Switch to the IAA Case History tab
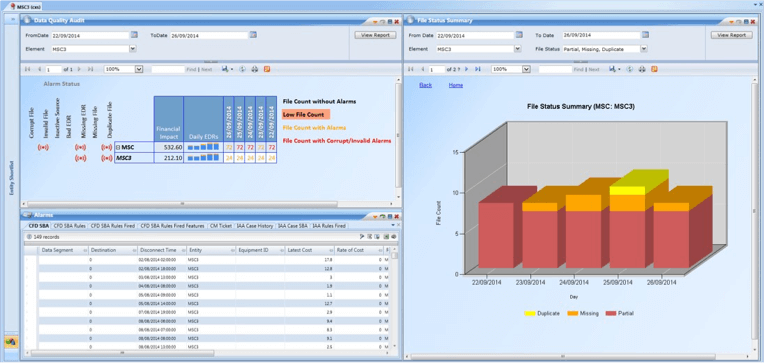This screenshot has width=764, height=363. pos(255,226)
